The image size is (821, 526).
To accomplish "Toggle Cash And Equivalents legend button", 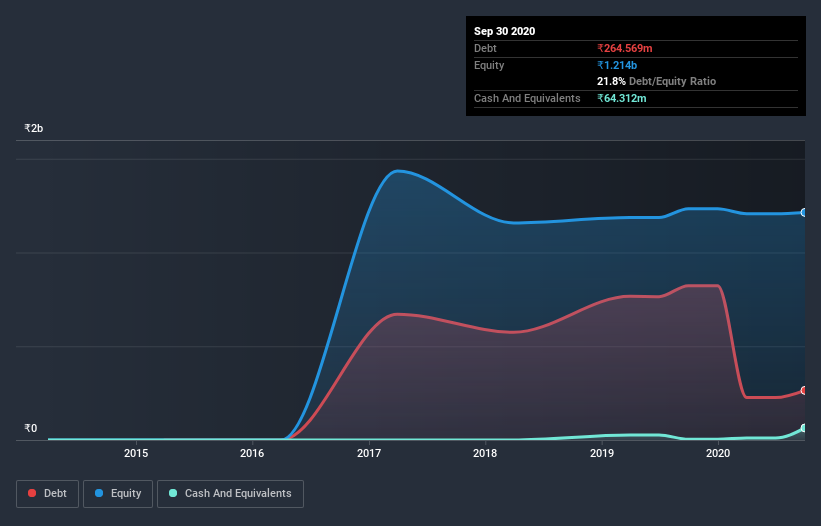I will tap(230, 494).
